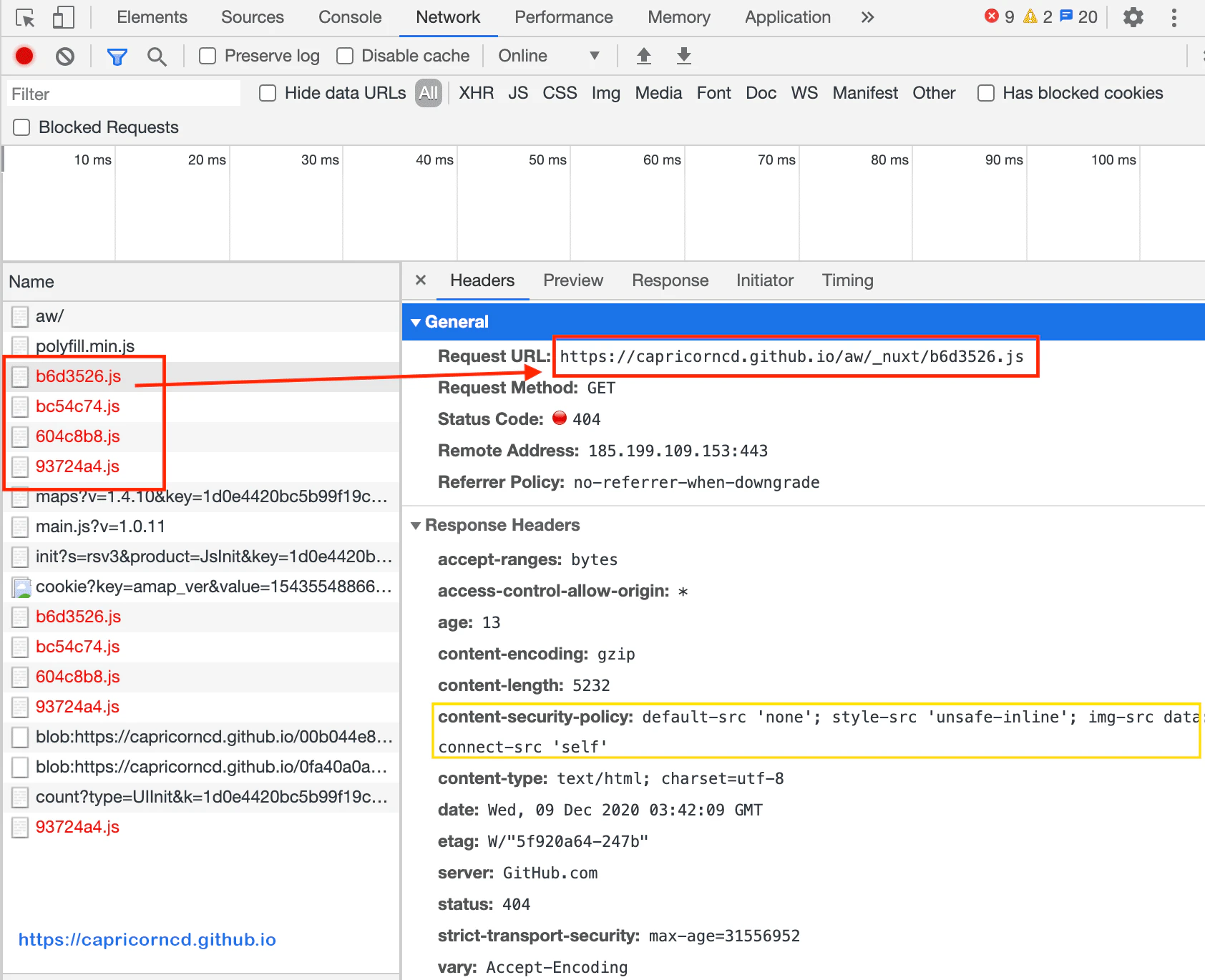1205x980 pixels.
Task: Open network search with magnifier icon
Action: pos(157,56)
